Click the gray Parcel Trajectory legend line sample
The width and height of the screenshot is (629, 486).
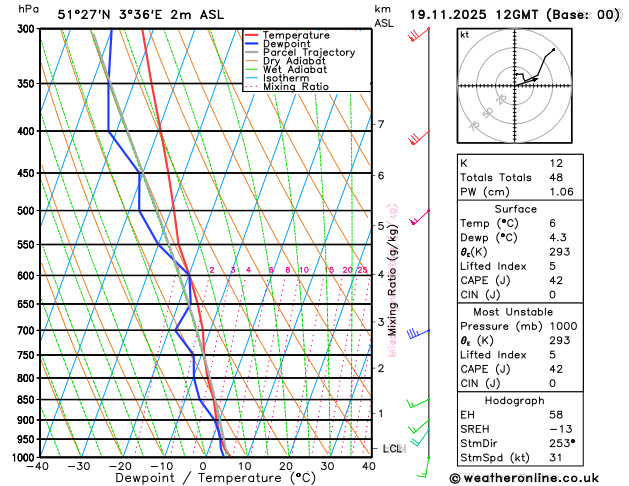coord(252,53)
